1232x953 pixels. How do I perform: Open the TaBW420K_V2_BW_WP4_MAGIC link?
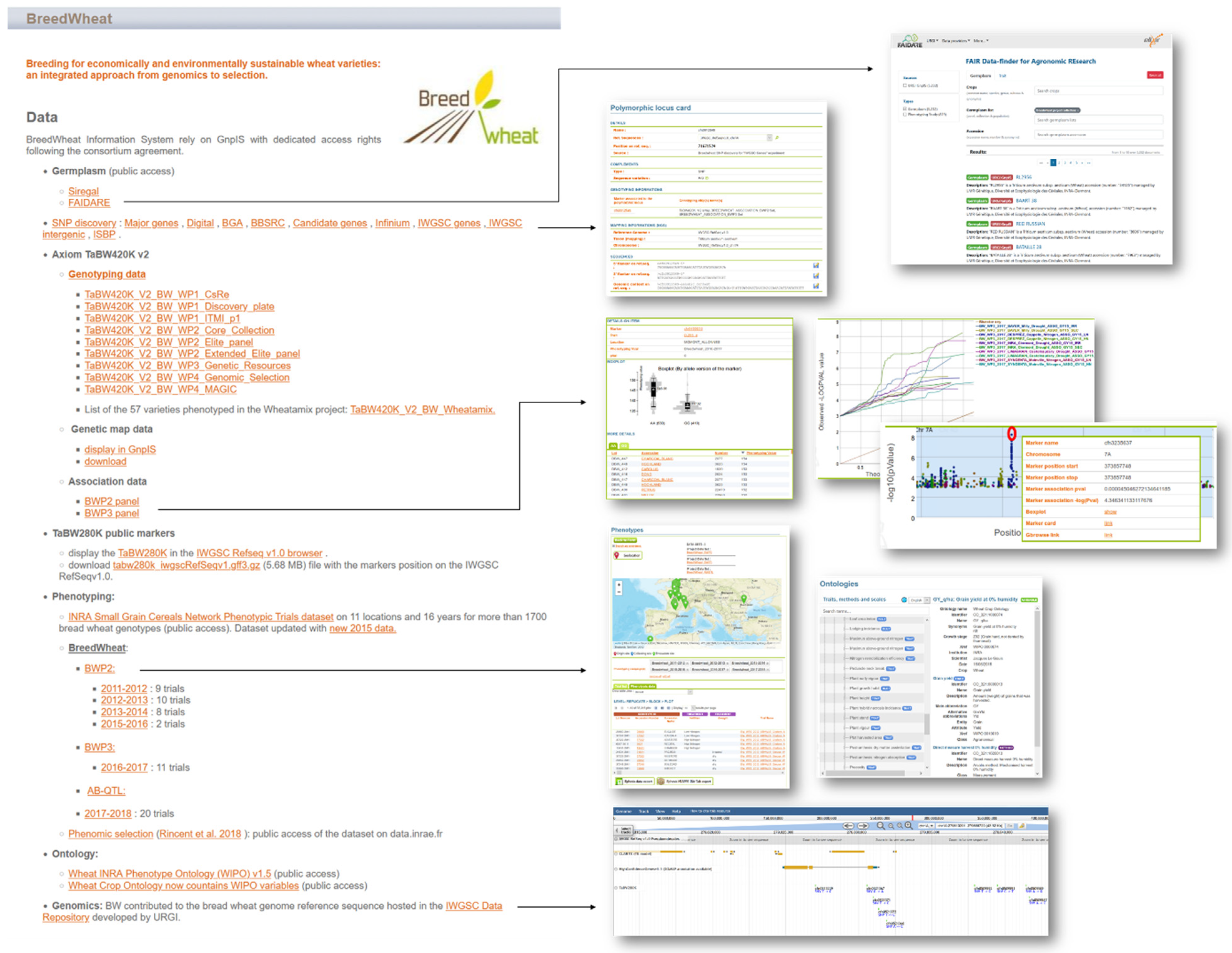(161, 389)
